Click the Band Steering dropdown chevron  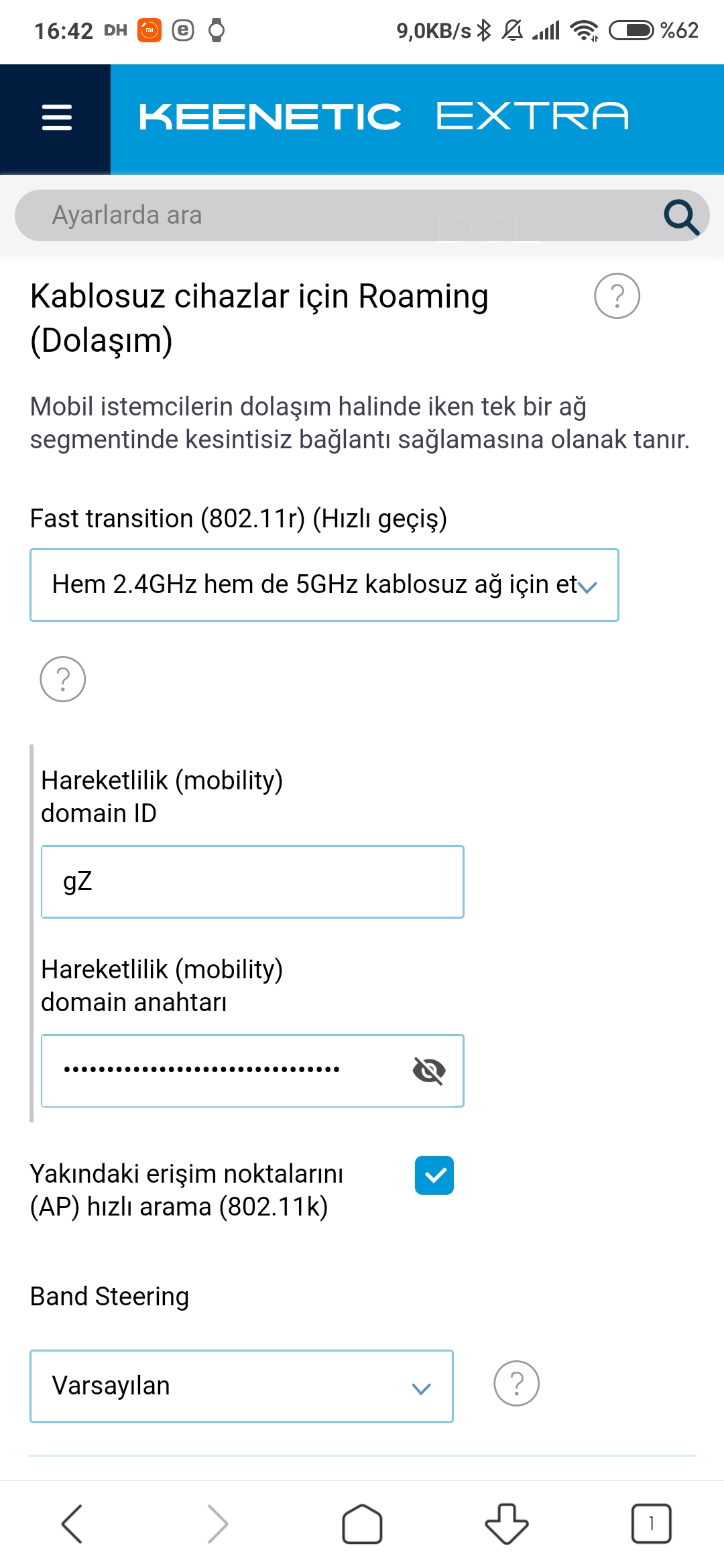click(421, 1389)
